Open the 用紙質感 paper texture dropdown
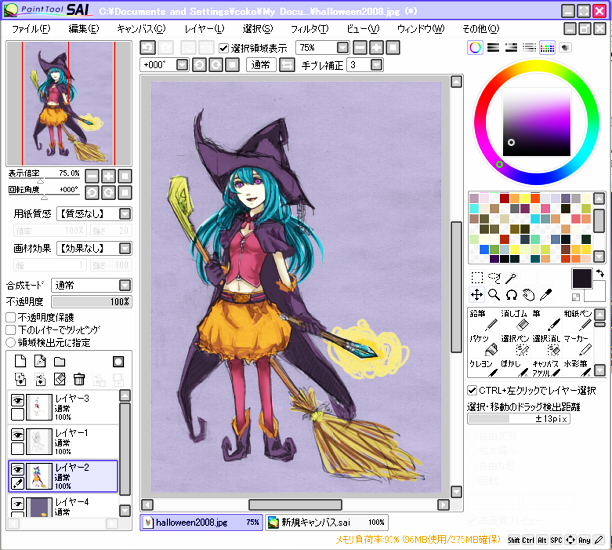 coord(125,214)
